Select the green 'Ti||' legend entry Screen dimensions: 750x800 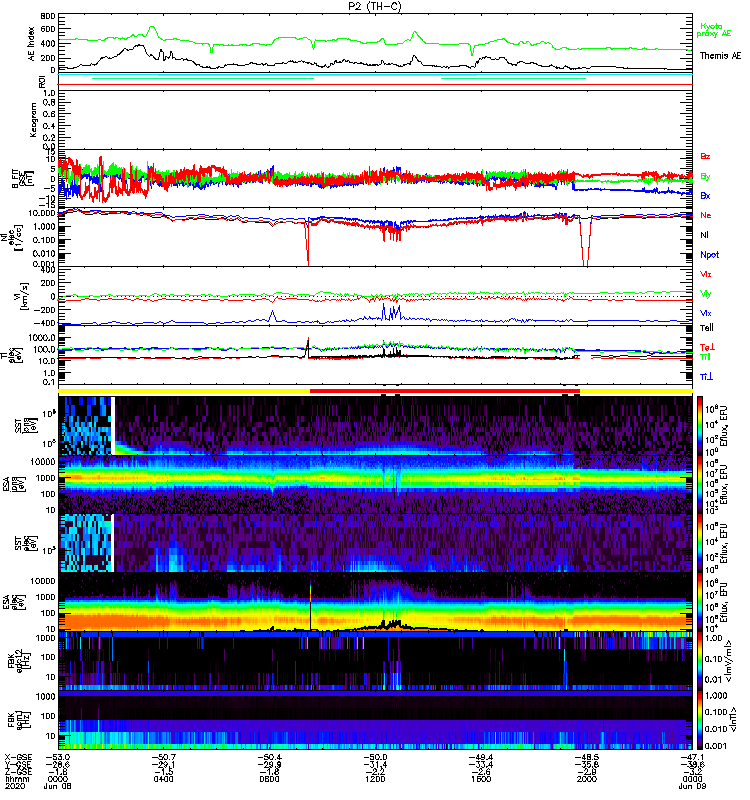[x=705, y=357]
